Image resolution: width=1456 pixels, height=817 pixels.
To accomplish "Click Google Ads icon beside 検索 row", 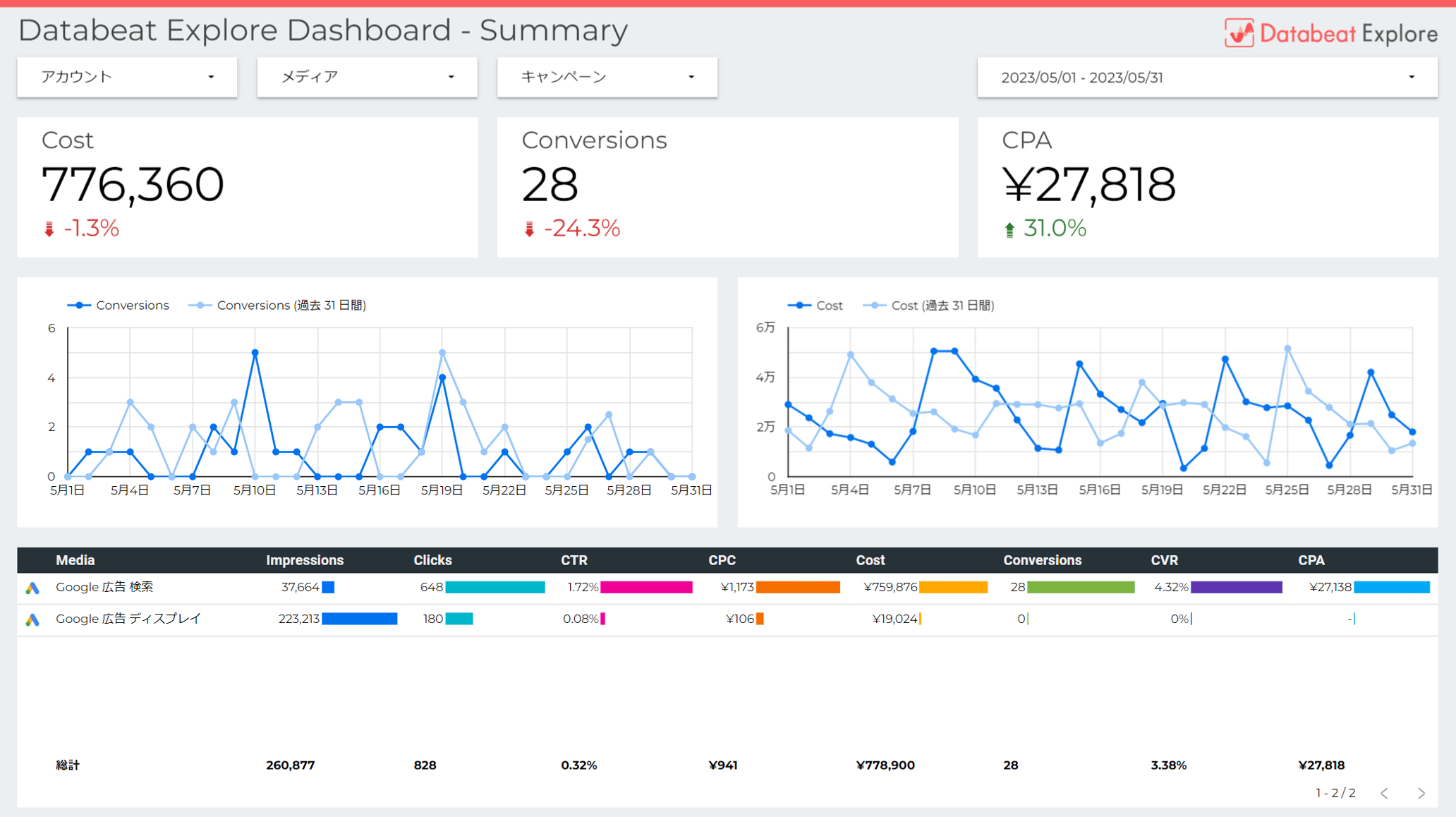I will 32,588.
